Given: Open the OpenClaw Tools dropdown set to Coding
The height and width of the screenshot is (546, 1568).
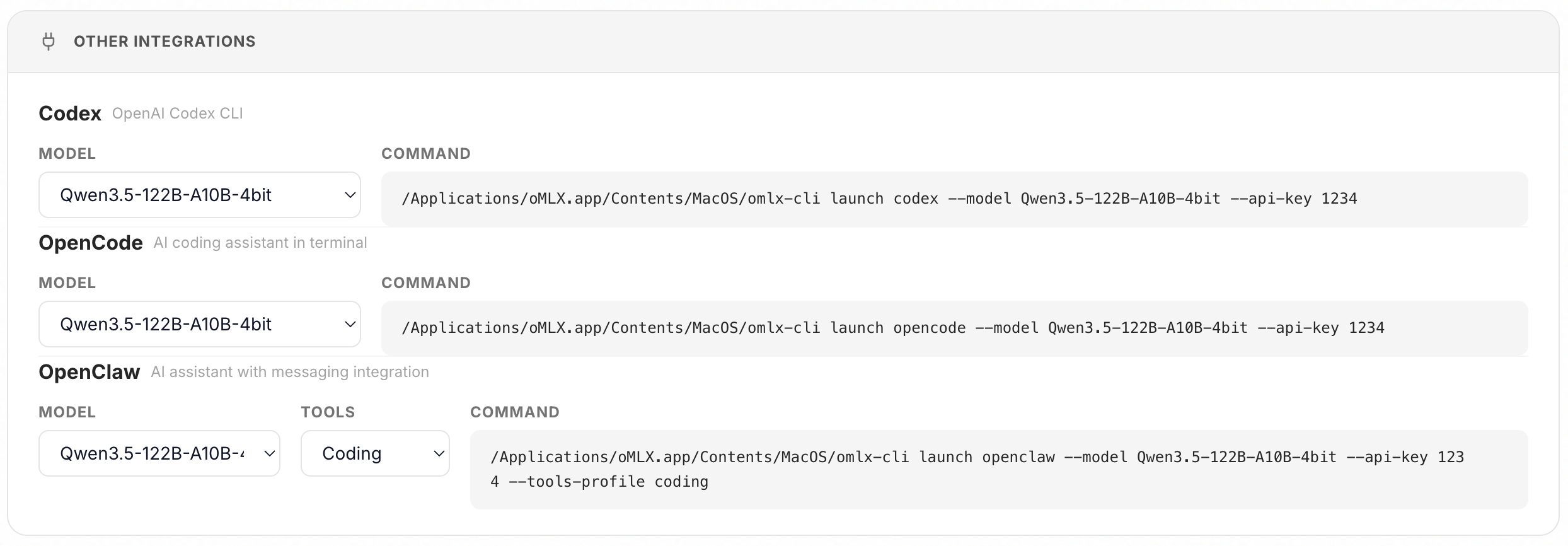Looking at the screenshot, I should tap(375, 453).
